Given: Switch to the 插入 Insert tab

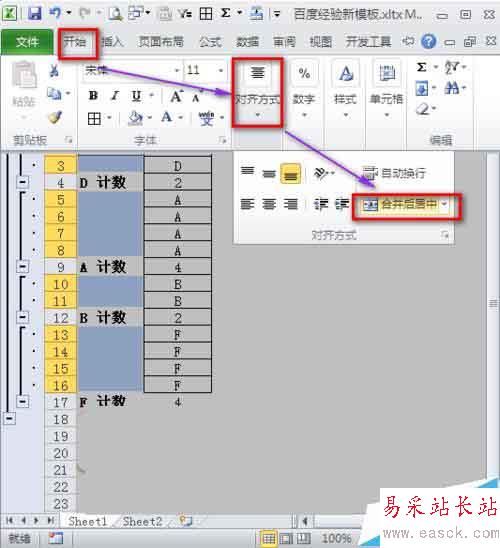Looking at the screenshot, I should tap(113, 42).
